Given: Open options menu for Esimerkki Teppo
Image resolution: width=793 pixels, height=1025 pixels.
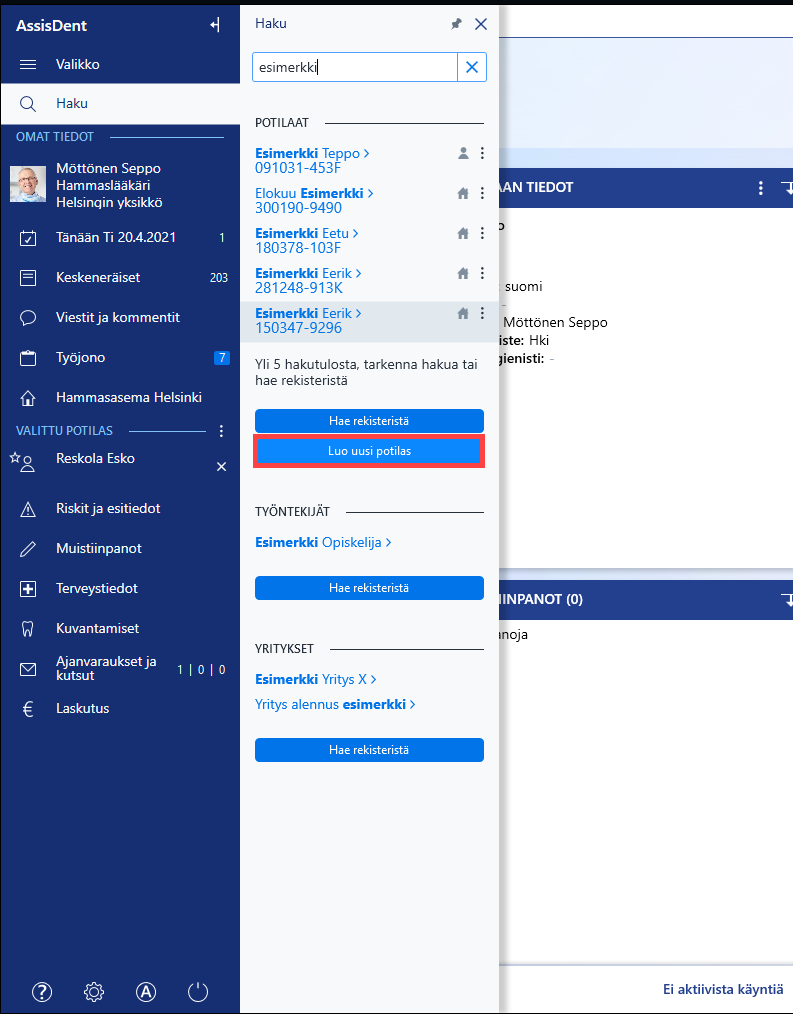Looking at the screenshot, I should click(x=482, y=153).
